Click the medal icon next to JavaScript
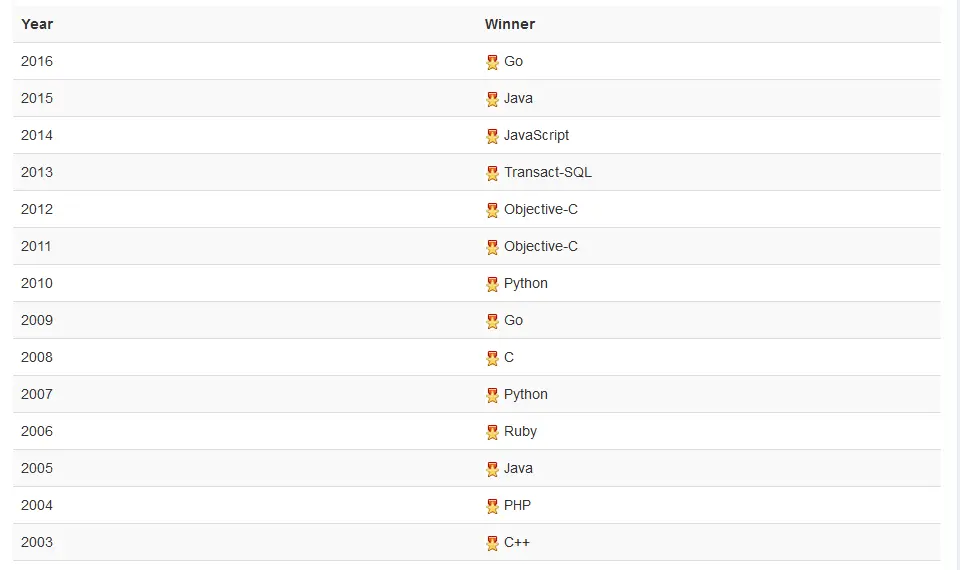This screenshot has height=570, width=960. pos(492,136)
